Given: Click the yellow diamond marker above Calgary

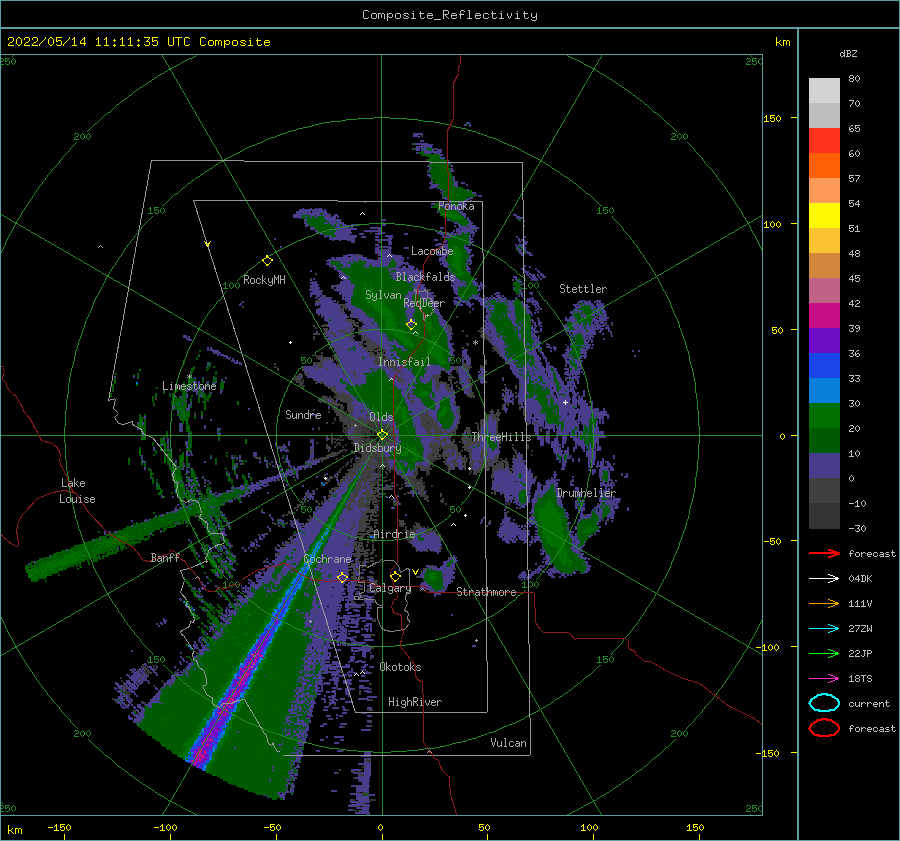Looking at the screenshot, I should point(395,576).
